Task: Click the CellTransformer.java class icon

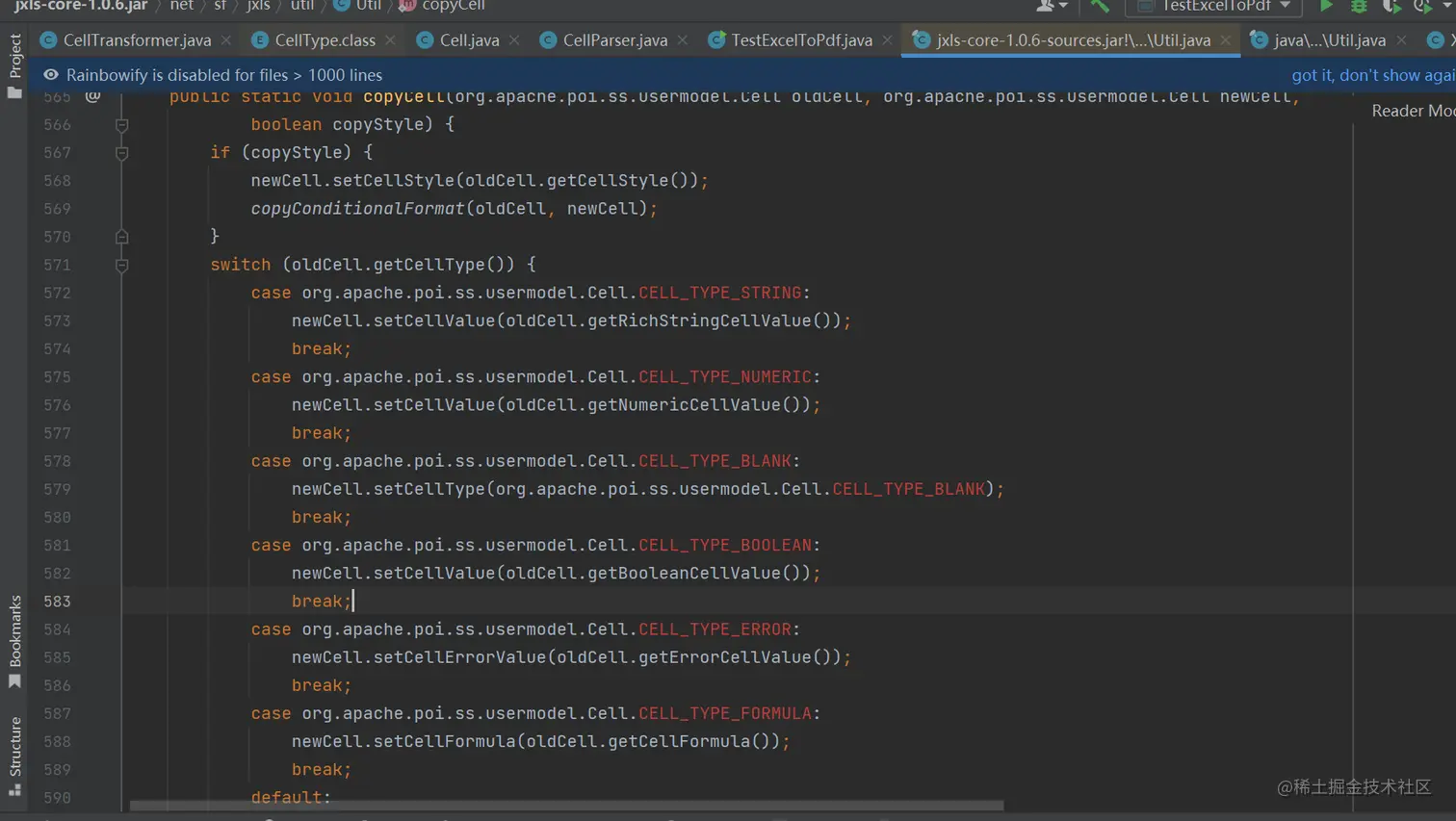Action: click(x=48, y=40)
